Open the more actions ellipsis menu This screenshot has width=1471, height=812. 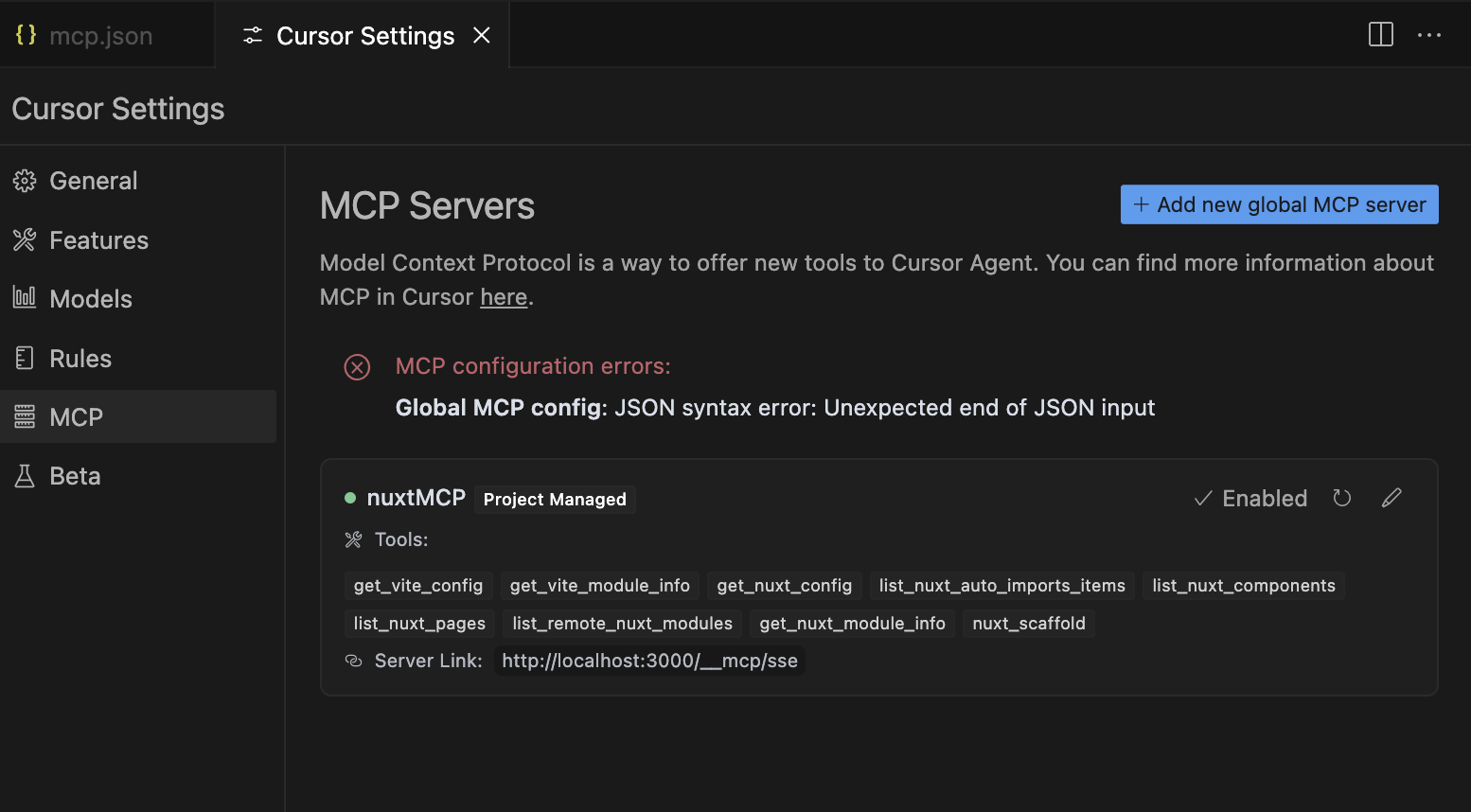click(1429, 35)
